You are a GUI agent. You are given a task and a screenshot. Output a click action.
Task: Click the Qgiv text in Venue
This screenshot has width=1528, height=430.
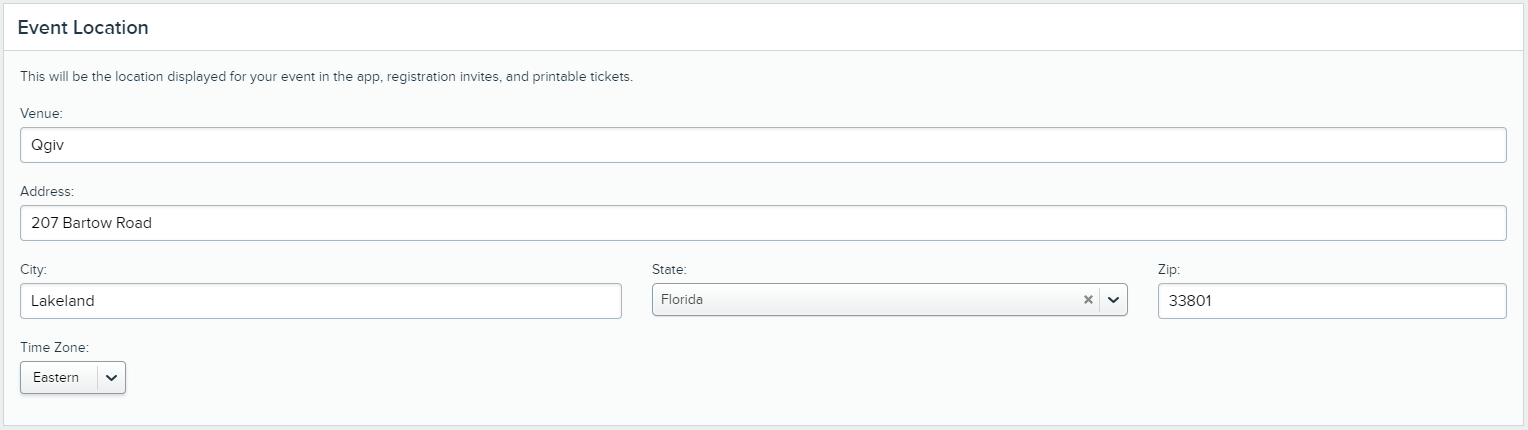(48, 146)
